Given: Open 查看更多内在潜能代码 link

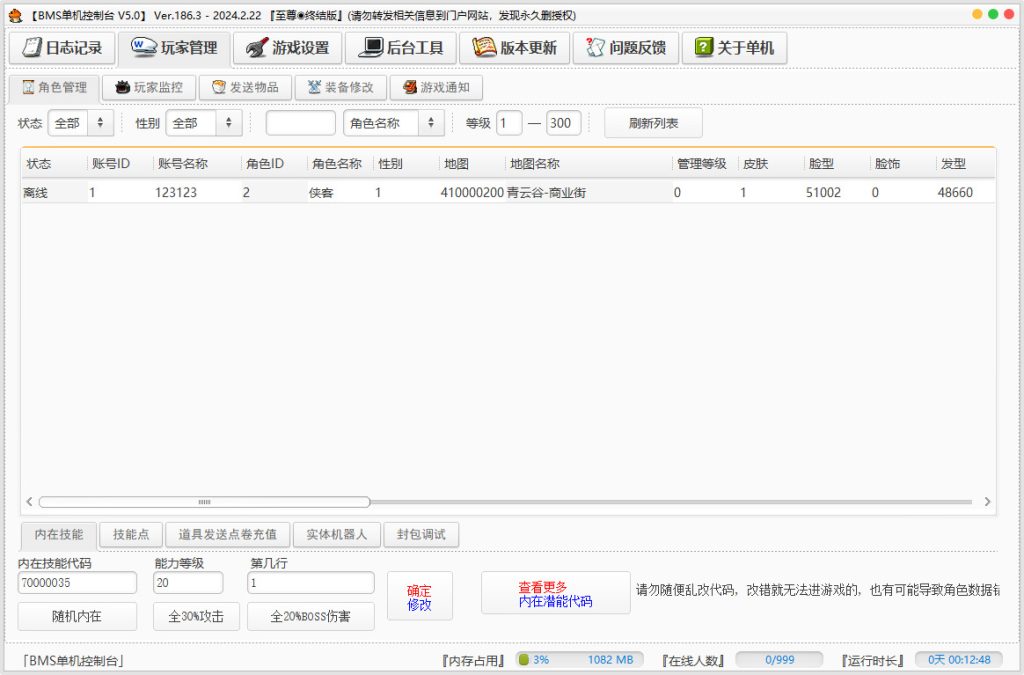Looking at the screenshot, I should [555, 595].
